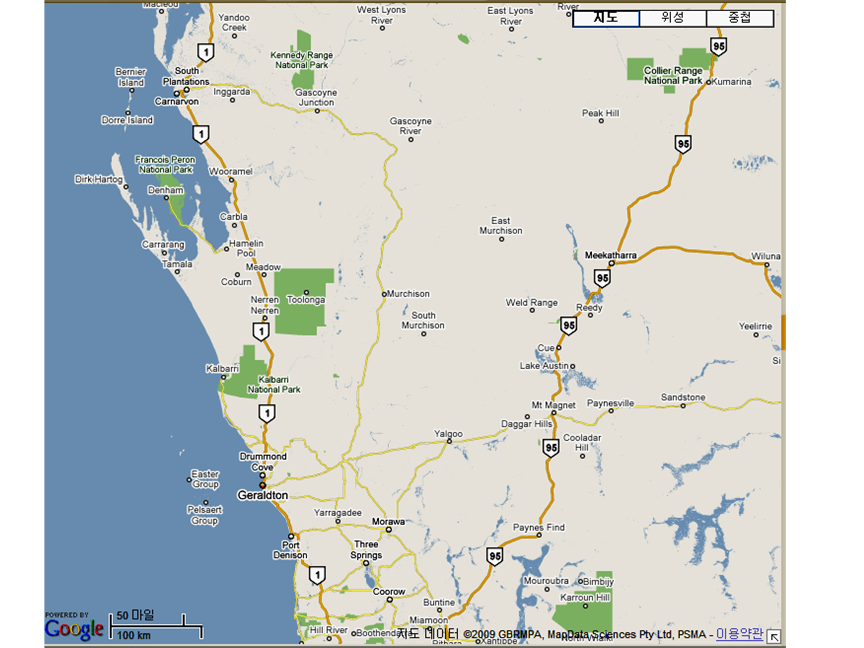
Task: Select the Carnarvon town marker
Action: point(177,94)
